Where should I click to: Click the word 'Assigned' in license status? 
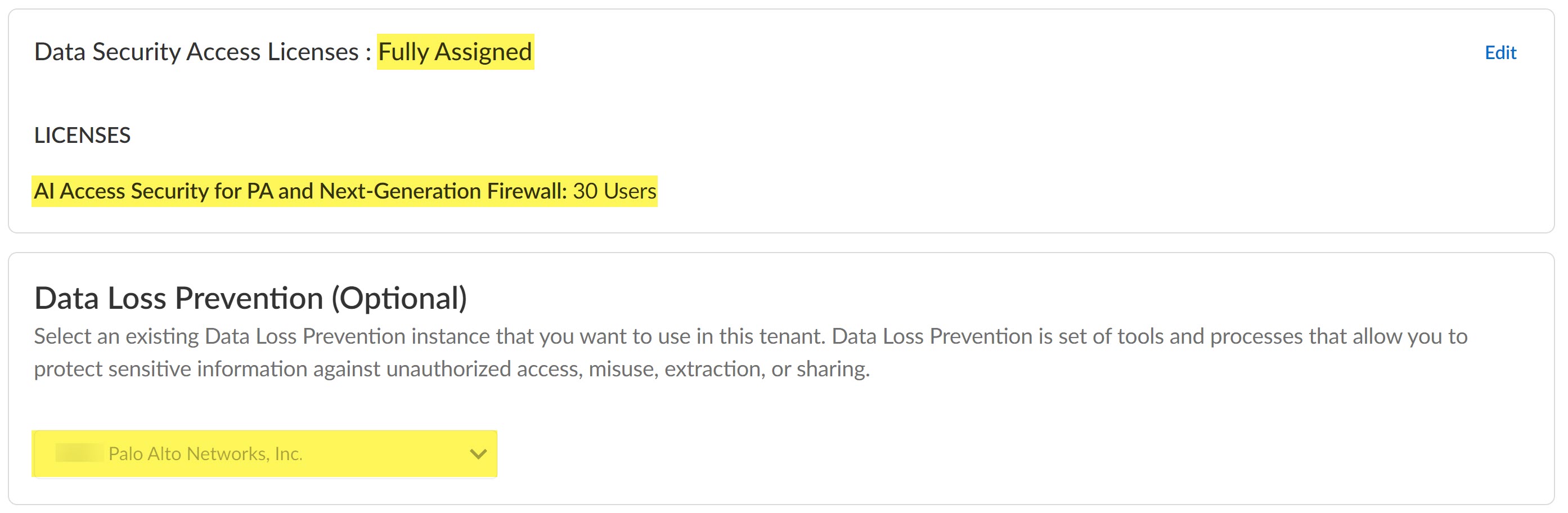coord(483,52)
